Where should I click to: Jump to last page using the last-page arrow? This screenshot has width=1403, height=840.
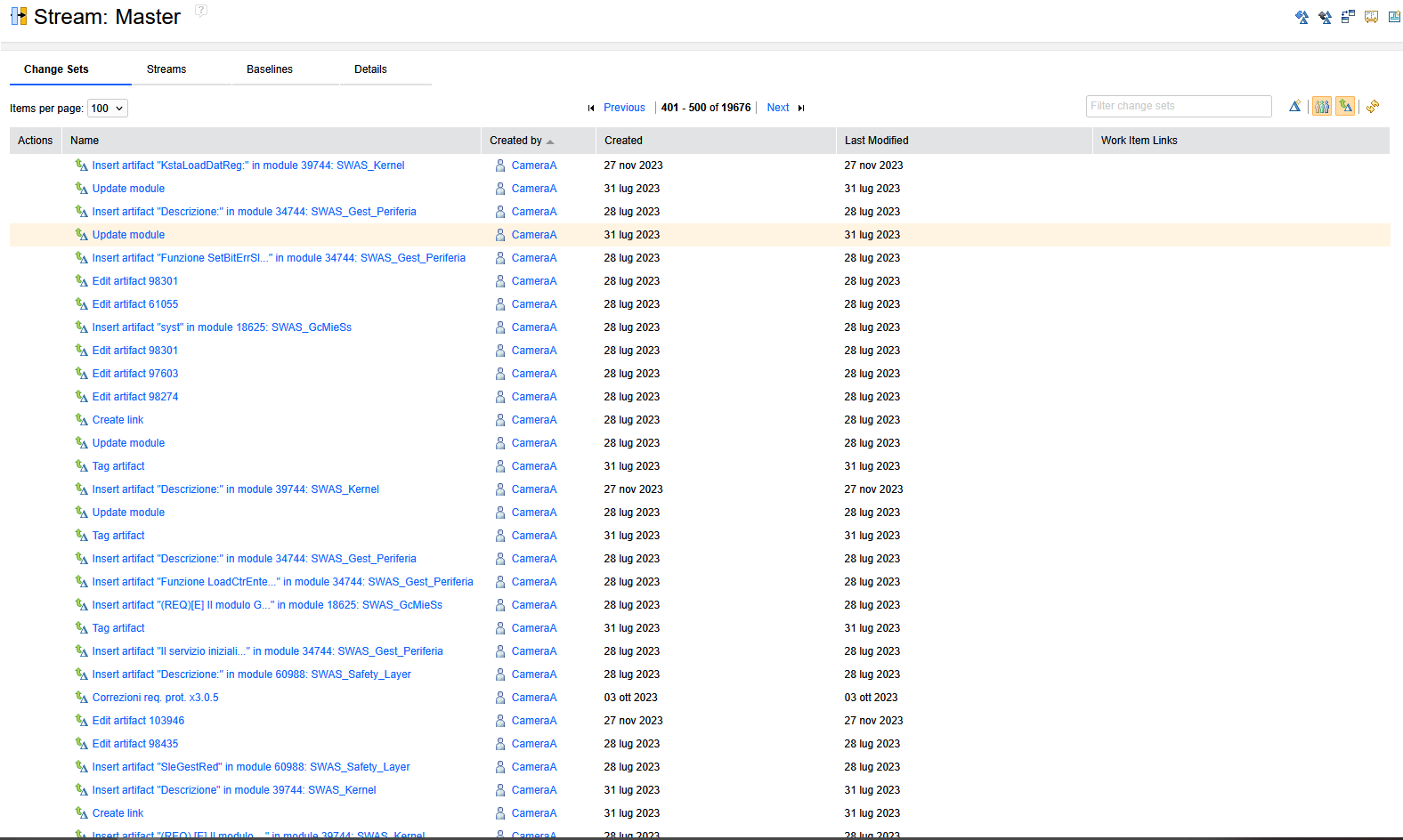[801, 108]
